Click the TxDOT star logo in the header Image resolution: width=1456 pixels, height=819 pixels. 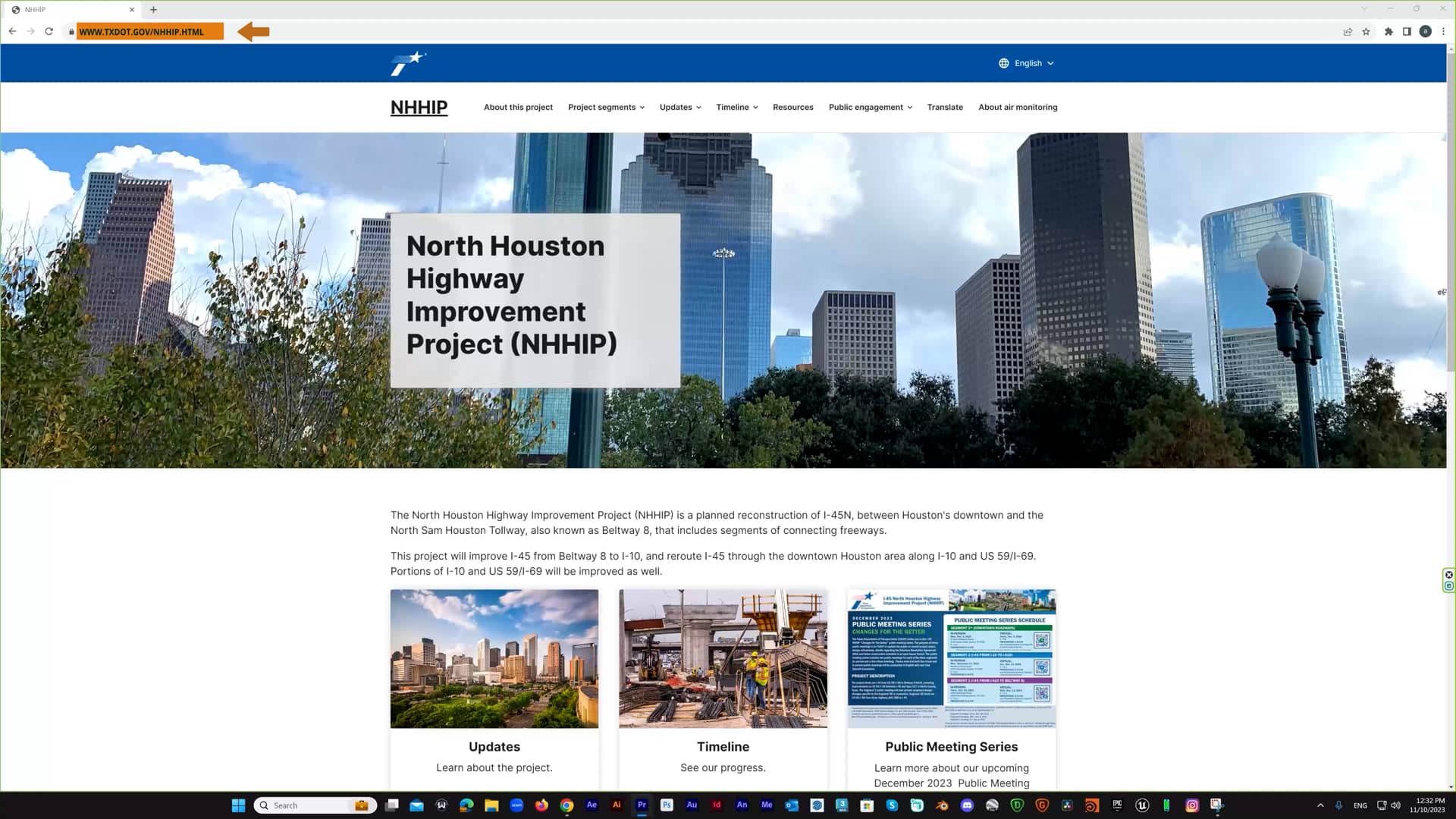[x=407, y=63]
